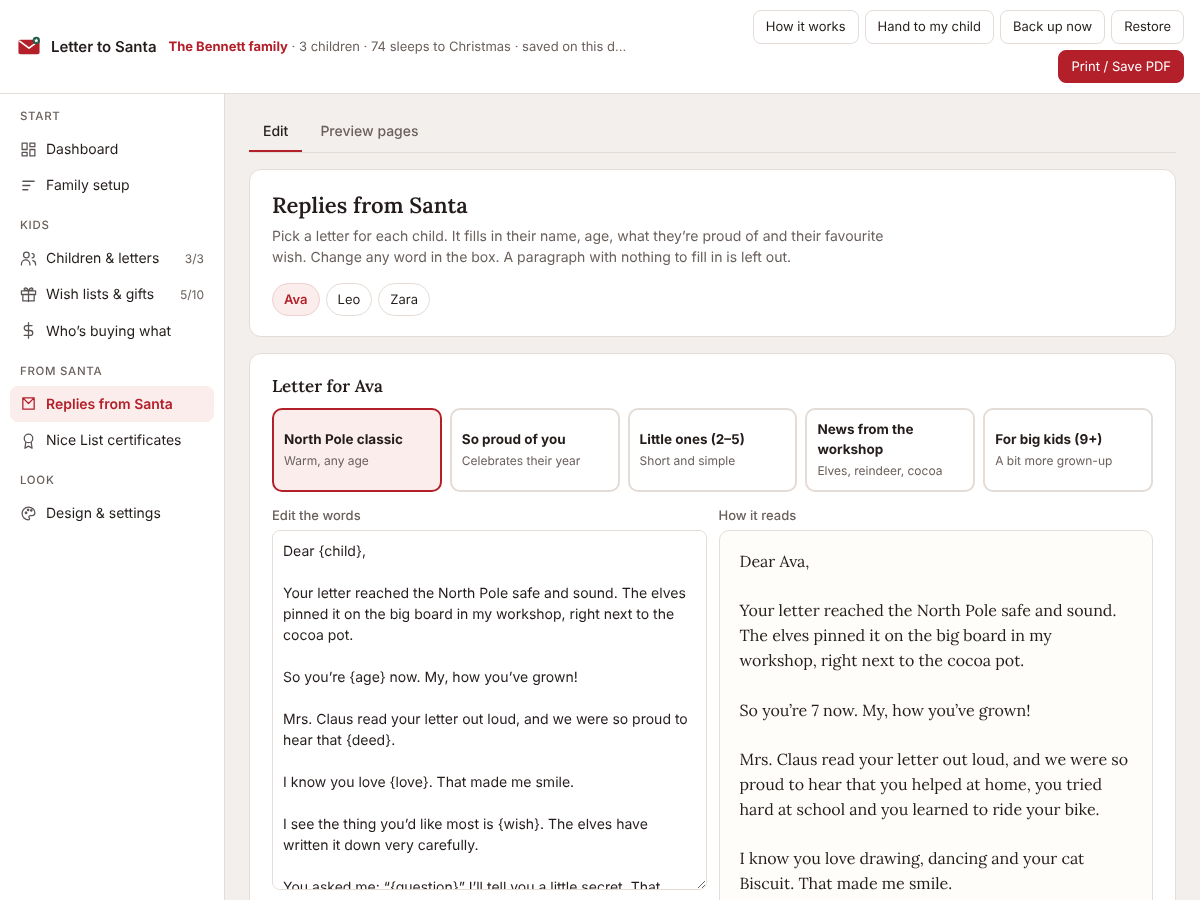Switch to the Preview pages tab
The height and width of the screenshot is (900, 1200).
coord(369,131)
